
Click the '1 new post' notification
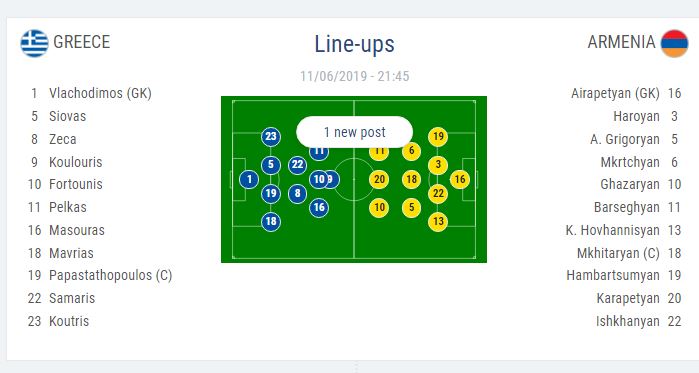(354, 132)
